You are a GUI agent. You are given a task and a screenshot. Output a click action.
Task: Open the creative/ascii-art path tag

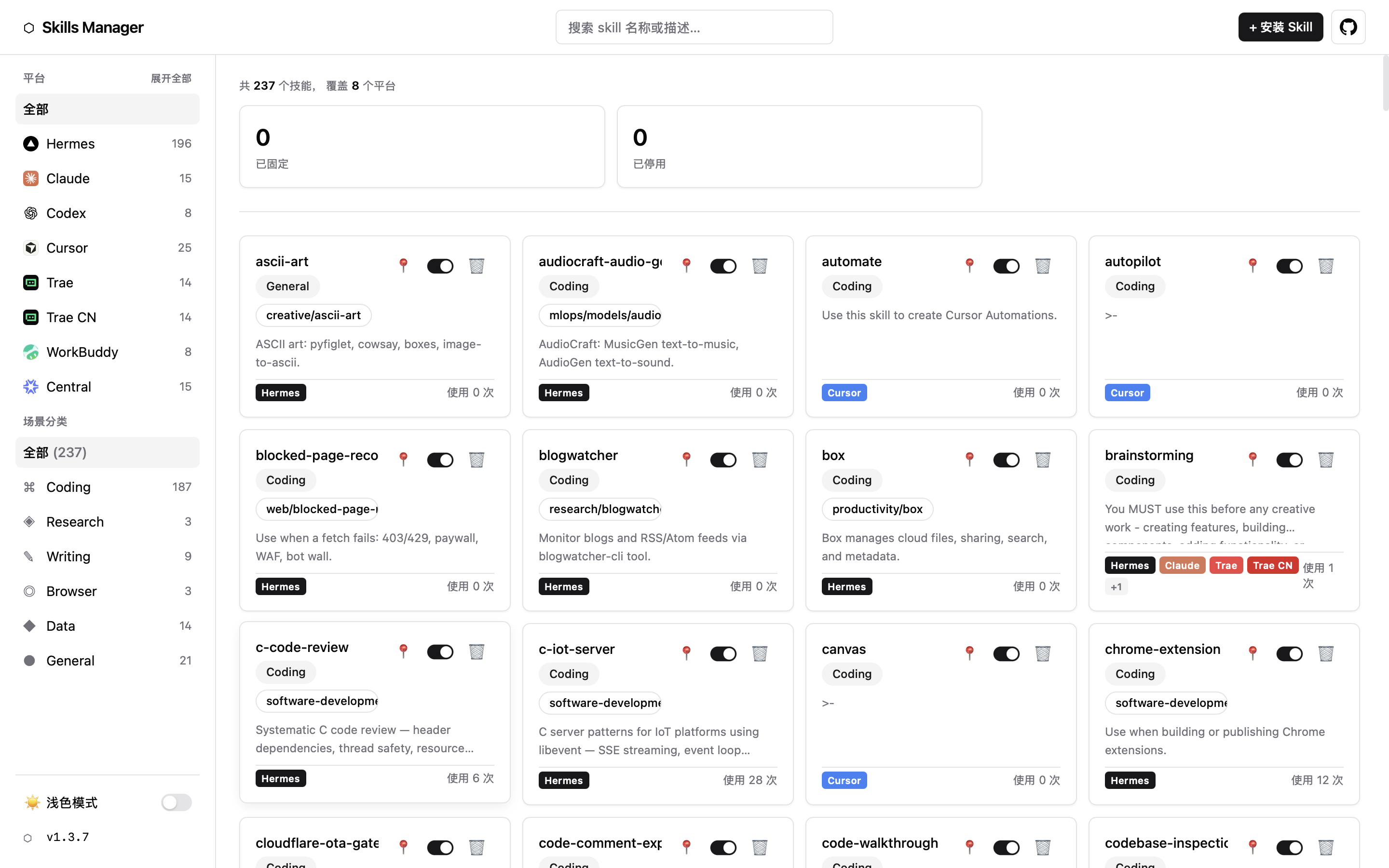pyautogui.click(x=313, y=315)
